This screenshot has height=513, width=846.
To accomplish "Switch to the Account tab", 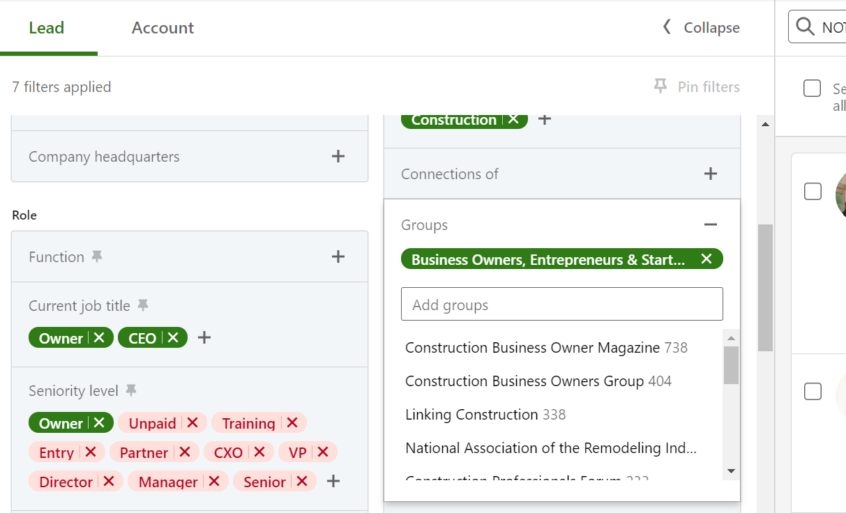I will (162, 28).
